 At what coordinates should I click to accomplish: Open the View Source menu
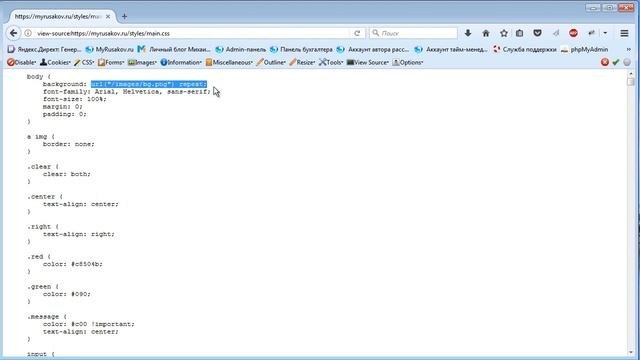367,62
